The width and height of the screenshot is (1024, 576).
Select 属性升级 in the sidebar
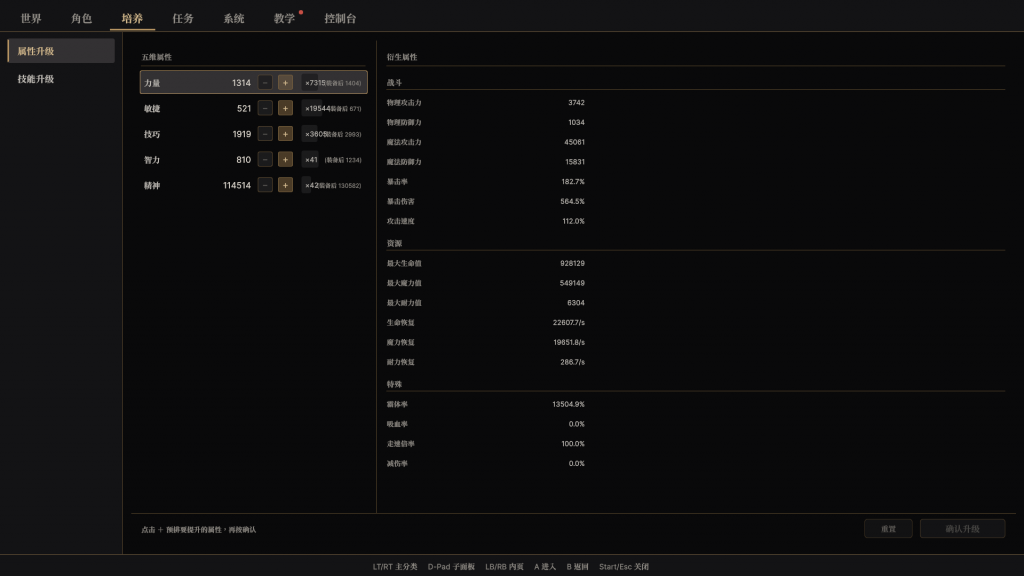pos(61,51)
